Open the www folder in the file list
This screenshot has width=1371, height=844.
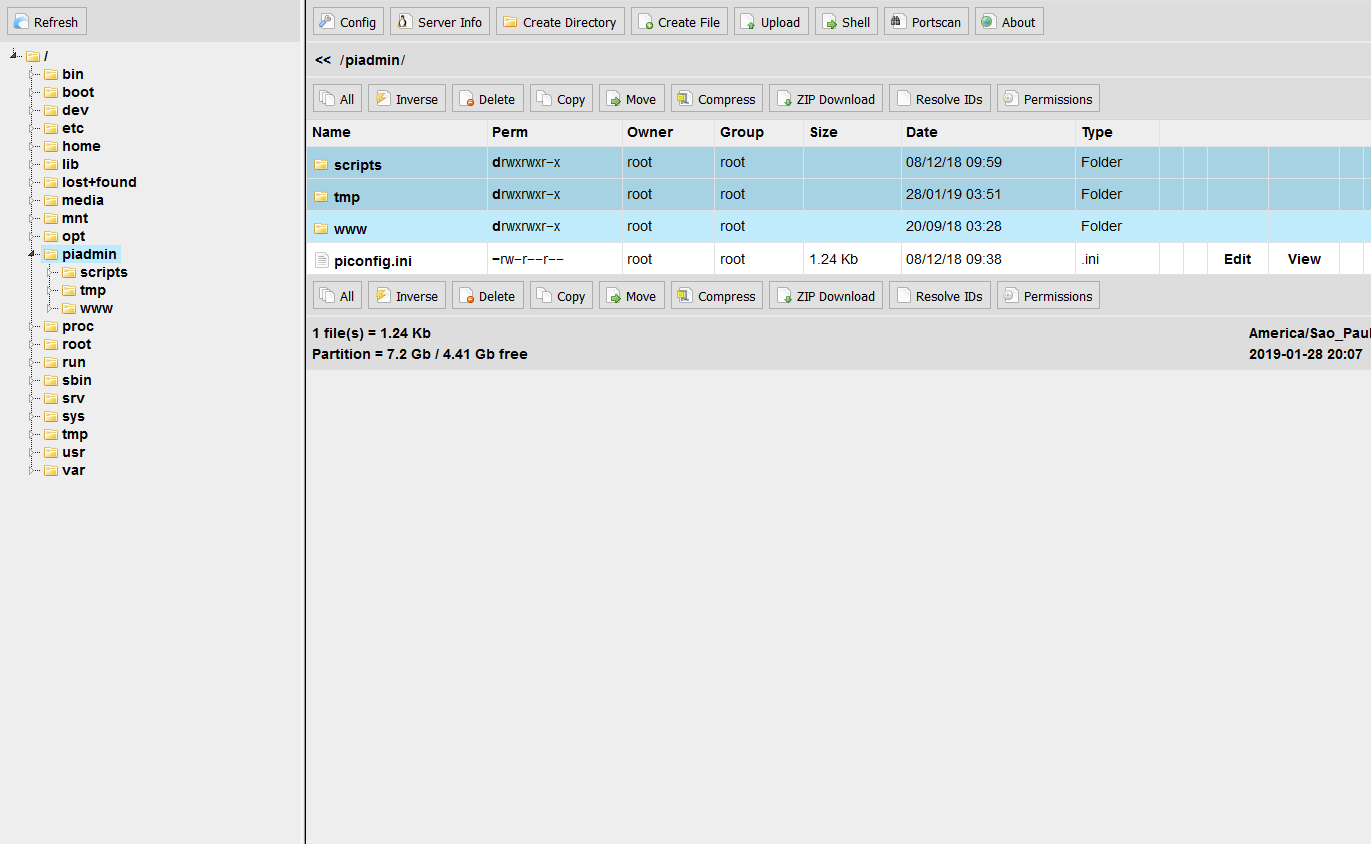(x=350, y=229)
